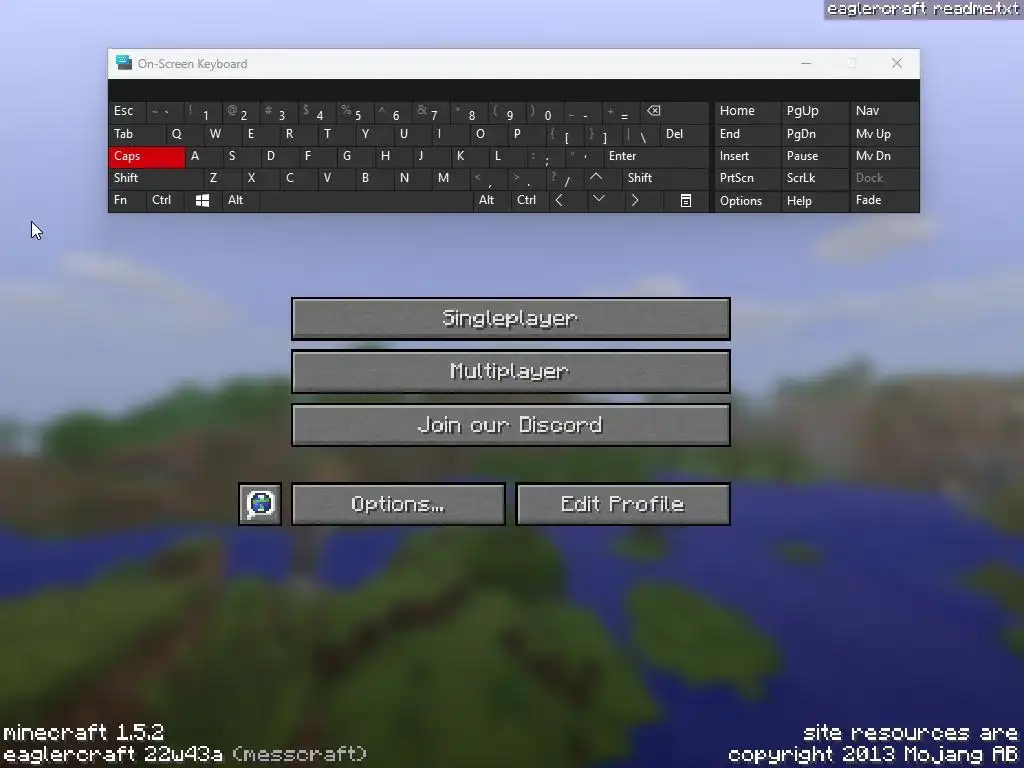
Task: Minimize the On-Screen Keyboard window
Action: click(x=807, y=63)
